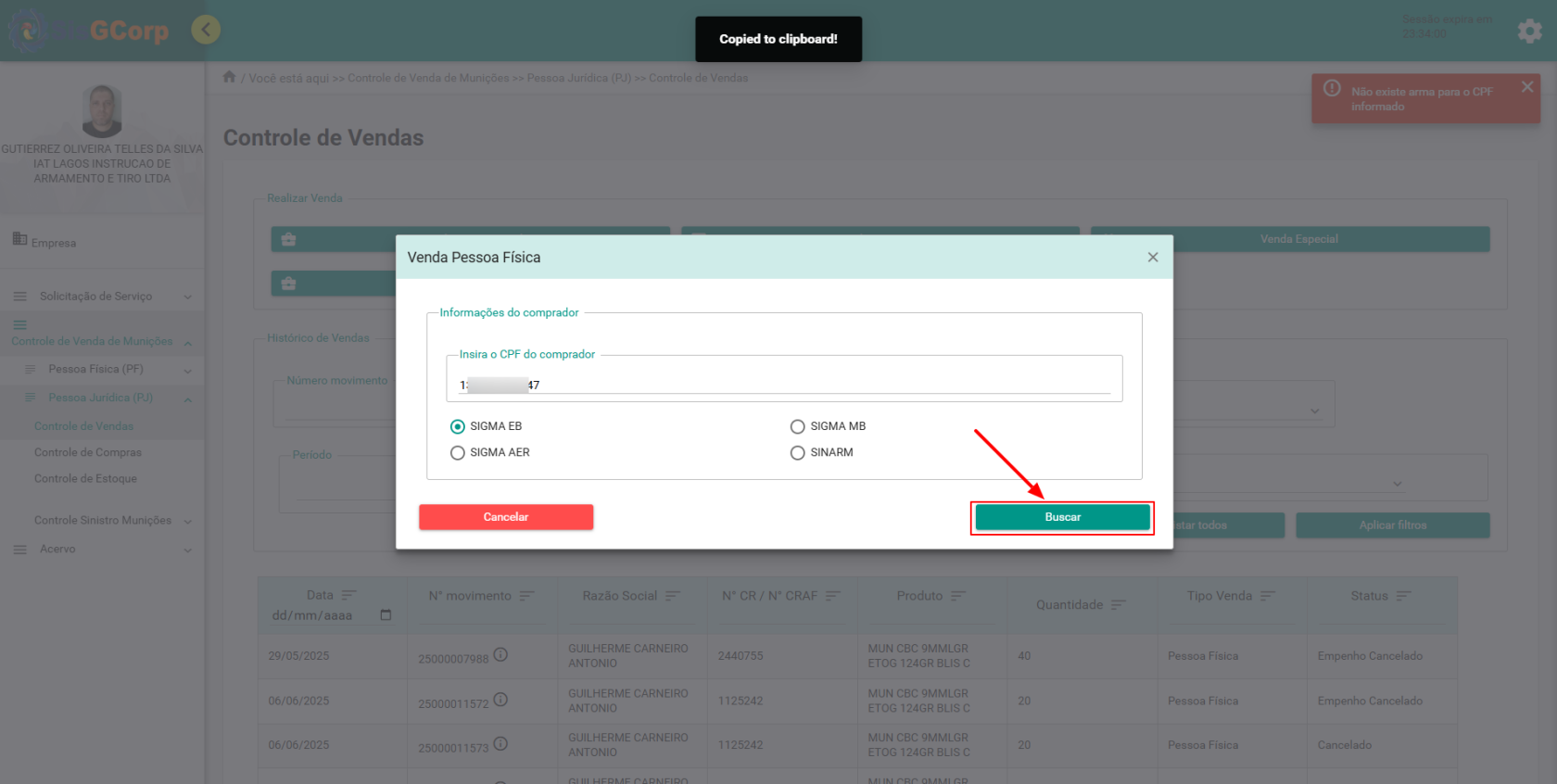
Task: Open info icon for movement 25000011572
Action: [x=500, y=700]
